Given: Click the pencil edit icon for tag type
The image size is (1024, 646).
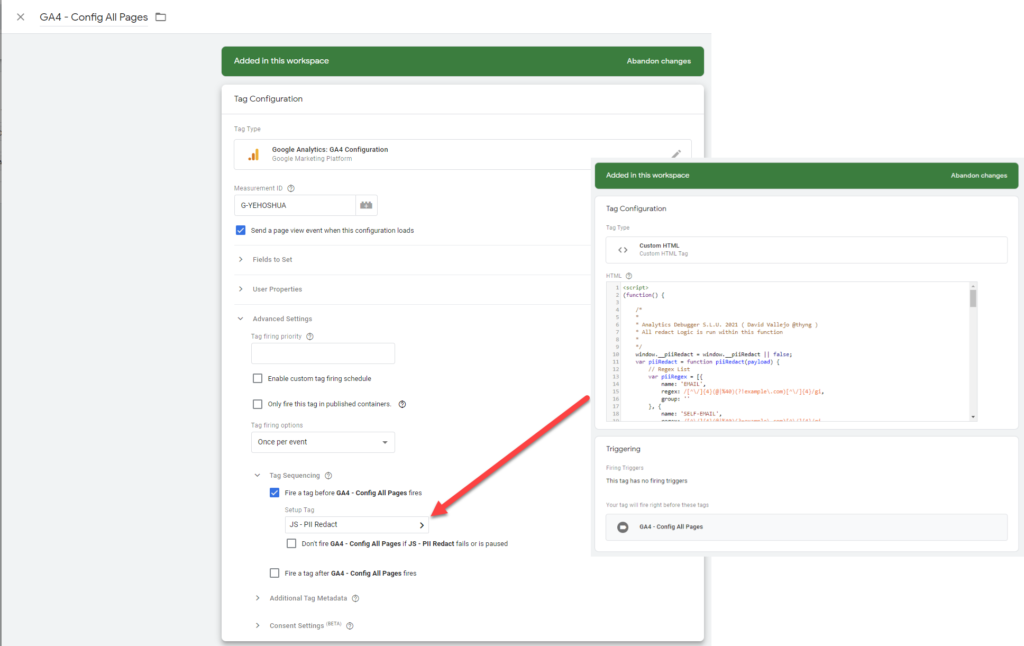Looking at the screenshot, I should coord(677,154).
